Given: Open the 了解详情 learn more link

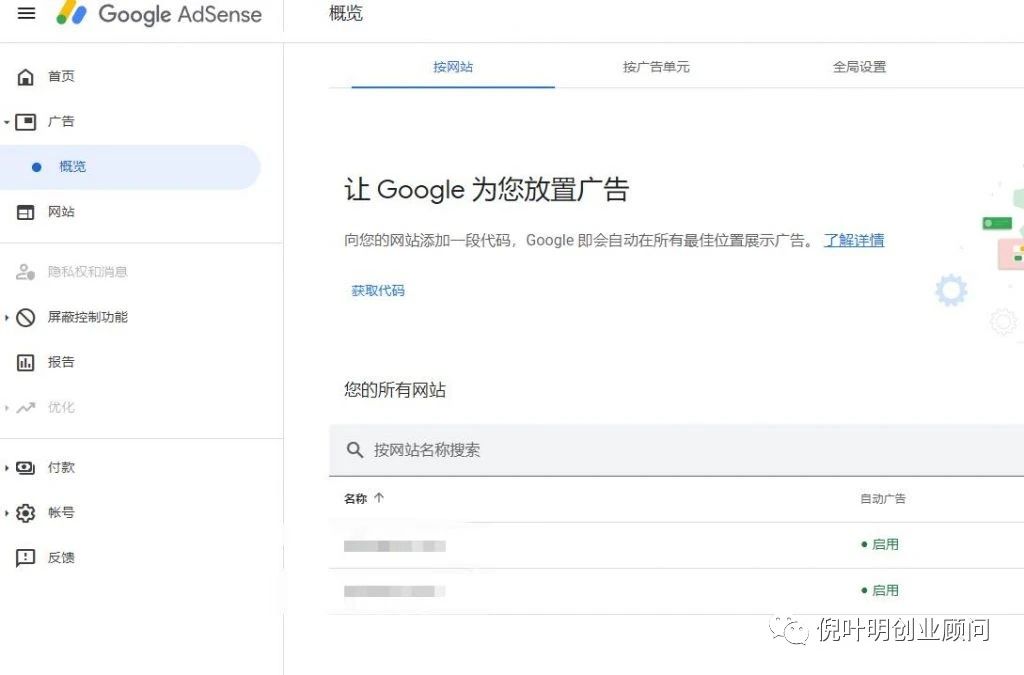Looking at the screenshot, I should [853, 240].
